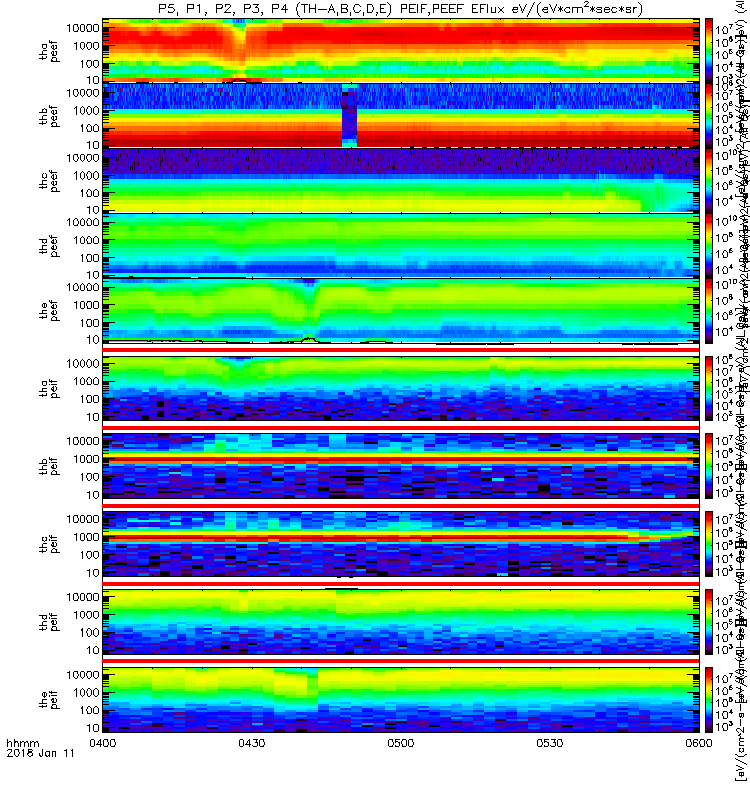Screen dimensions: 750x800
Task: Click the 'thb peef' panel label
Action: pyautogui.click(x=48, y=117)
